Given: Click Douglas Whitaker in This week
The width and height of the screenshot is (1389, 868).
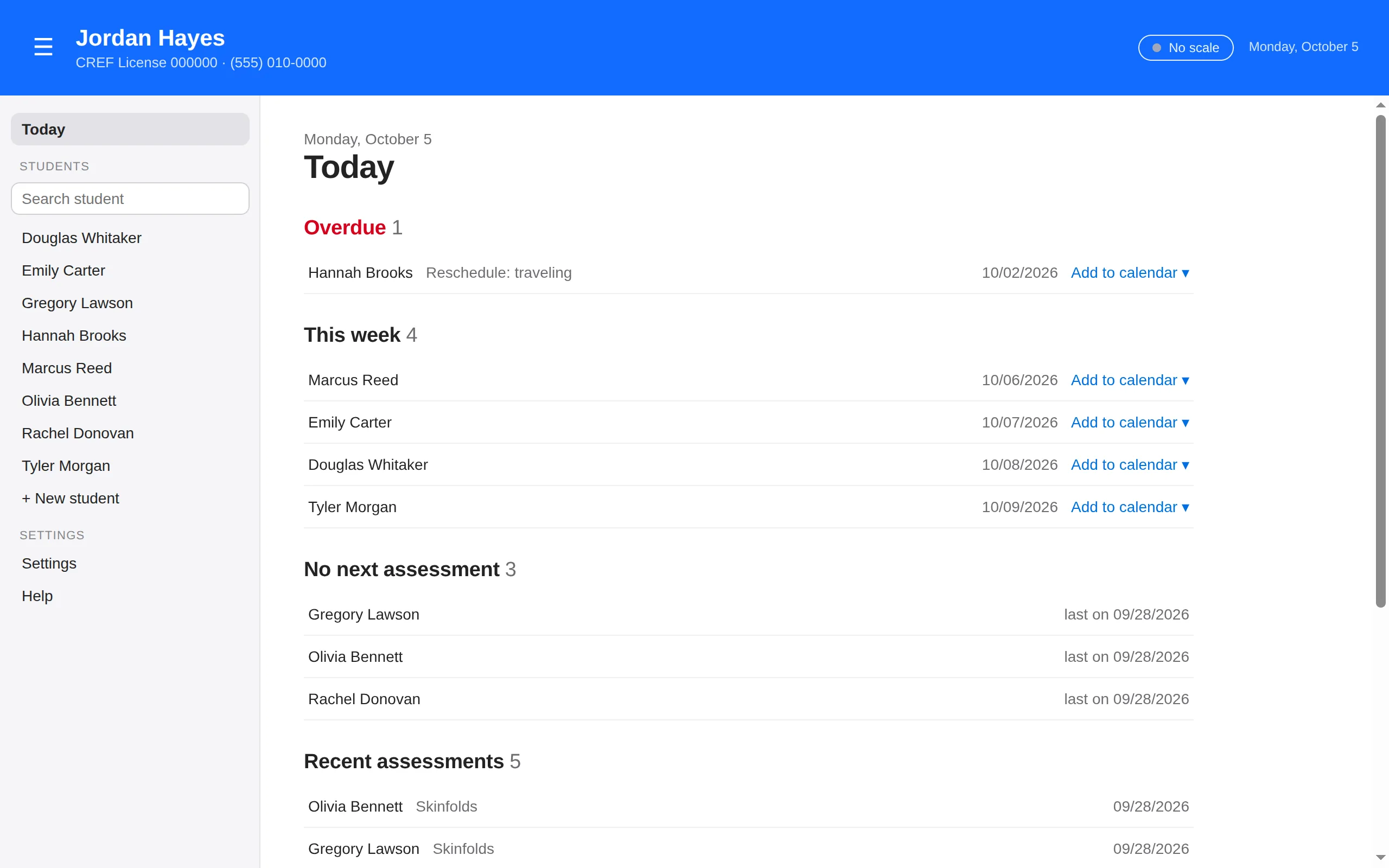Looking at the screenshot, I should click(x=368, y=465).
